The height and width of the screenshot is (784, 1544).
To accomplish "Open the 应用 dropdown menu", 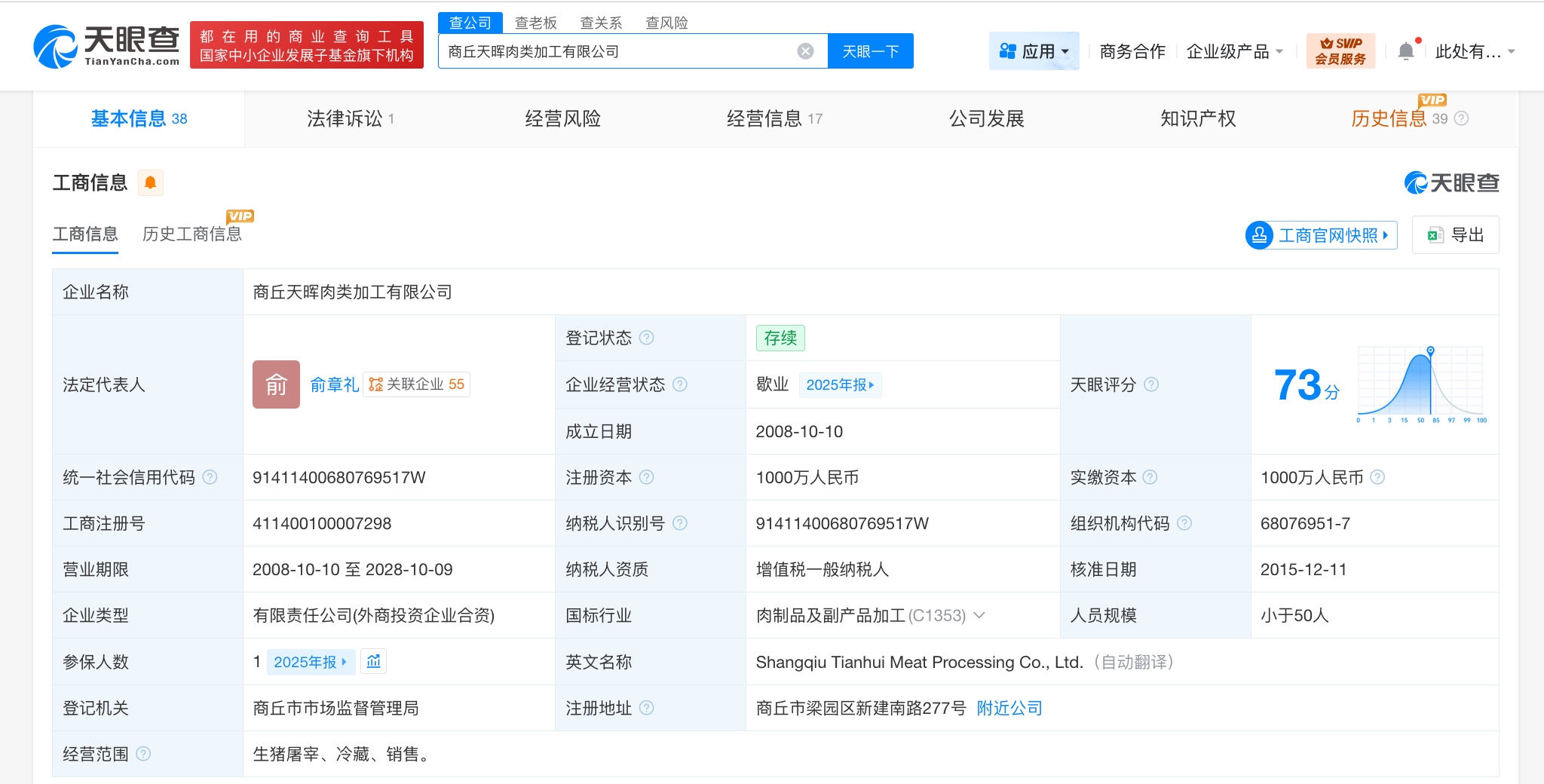I will (x=1034, y=51).
